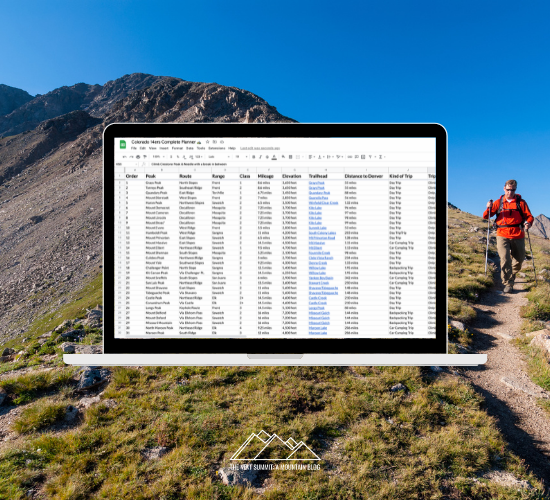Screen dimensions: 550x500
Task: Open the Format menu
Action: click(177, 148)
